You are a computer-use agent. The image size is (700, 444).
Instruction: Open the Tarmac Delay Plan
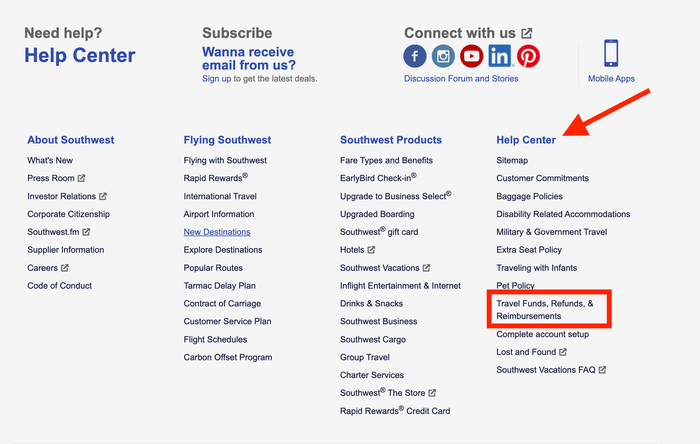click(220, 286)
